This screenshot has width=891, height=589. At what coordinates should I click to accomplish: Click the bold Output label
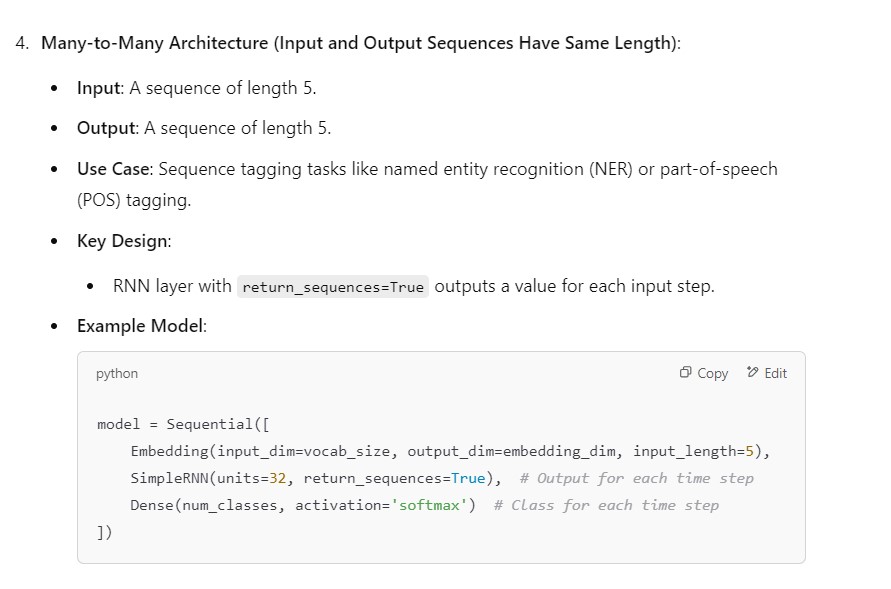[106, 128]
